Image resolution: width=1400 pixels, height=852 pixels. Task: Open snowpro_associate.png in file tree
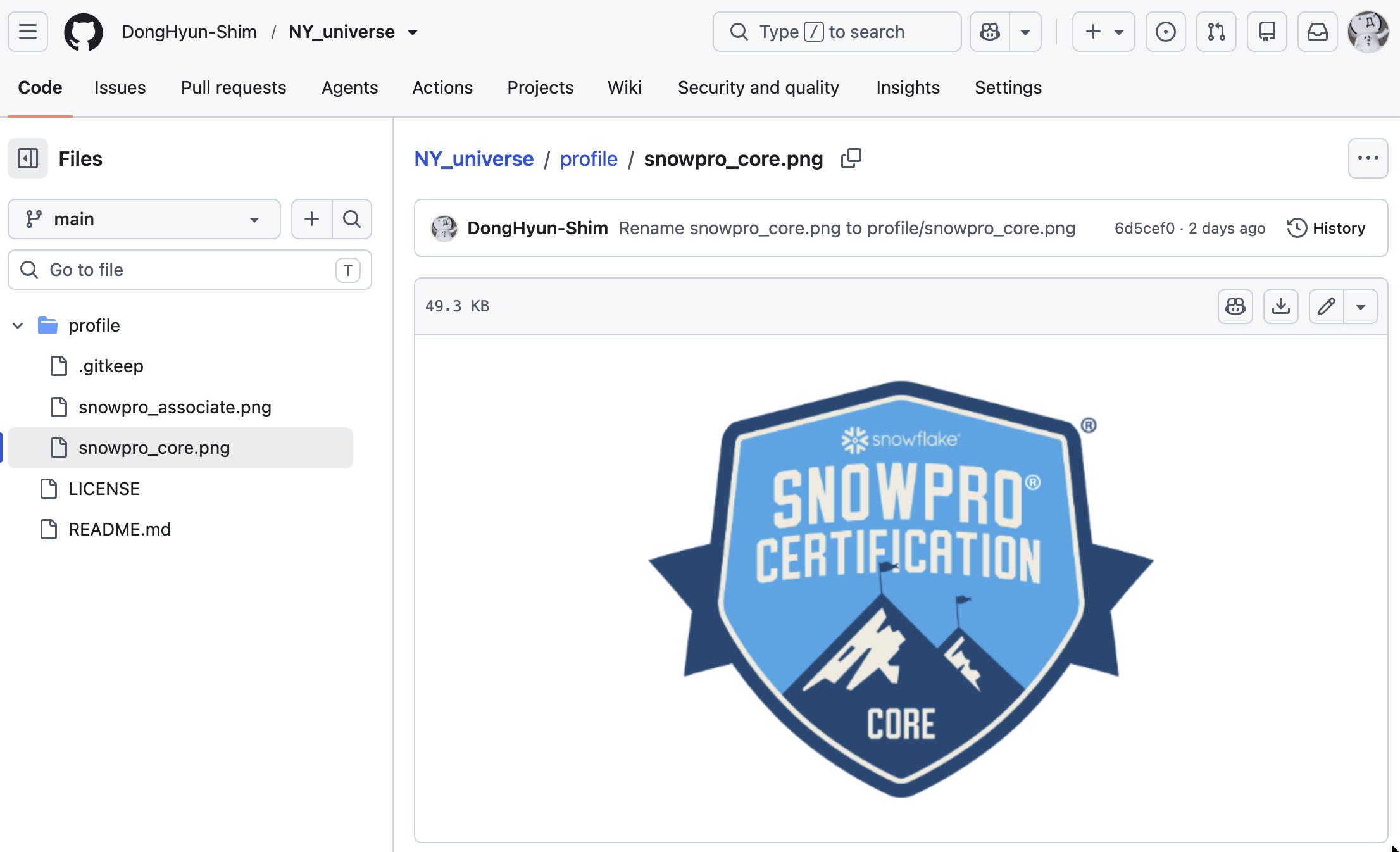(175, 407)
